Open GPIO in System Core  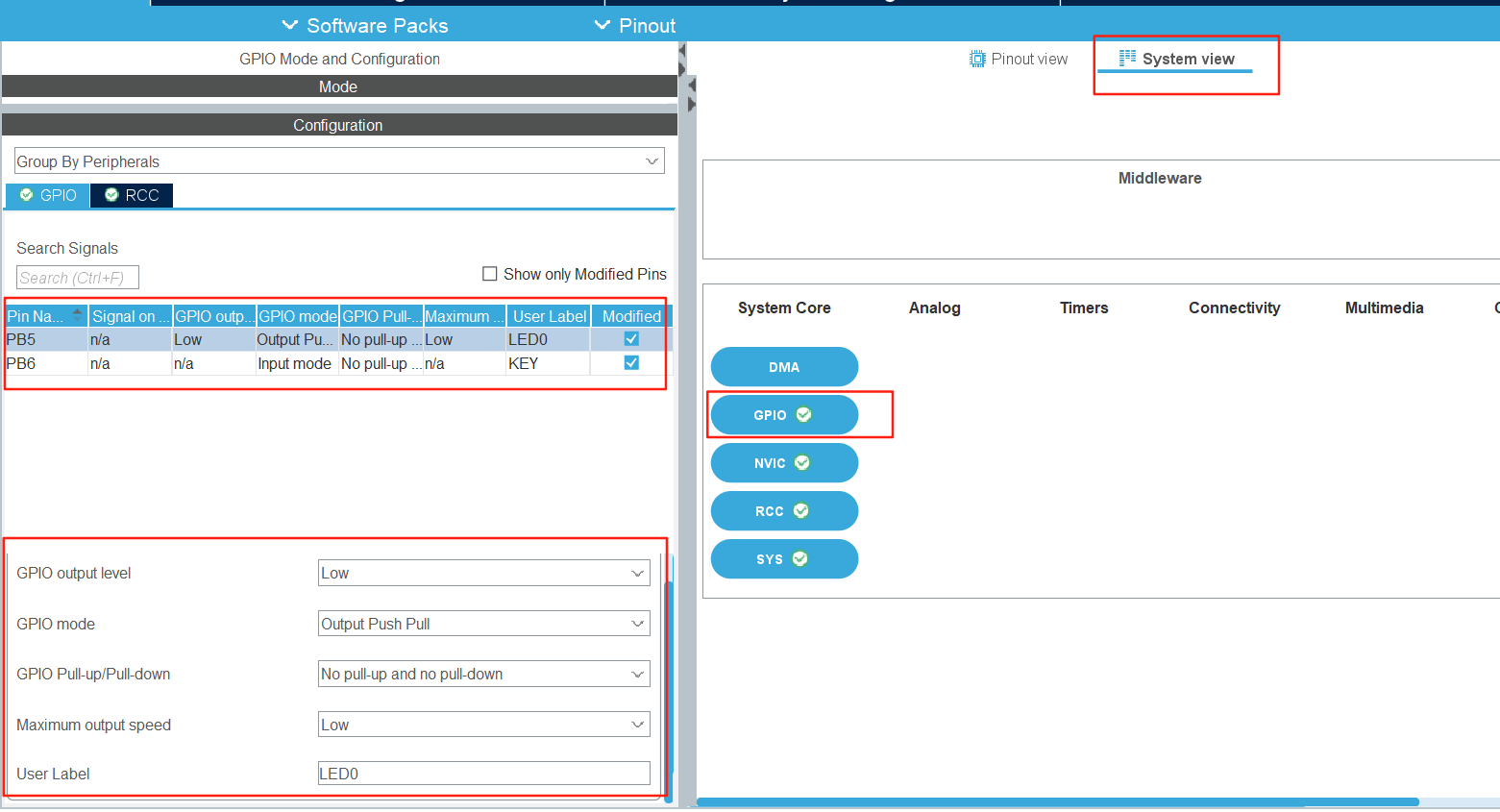(784, 415)
